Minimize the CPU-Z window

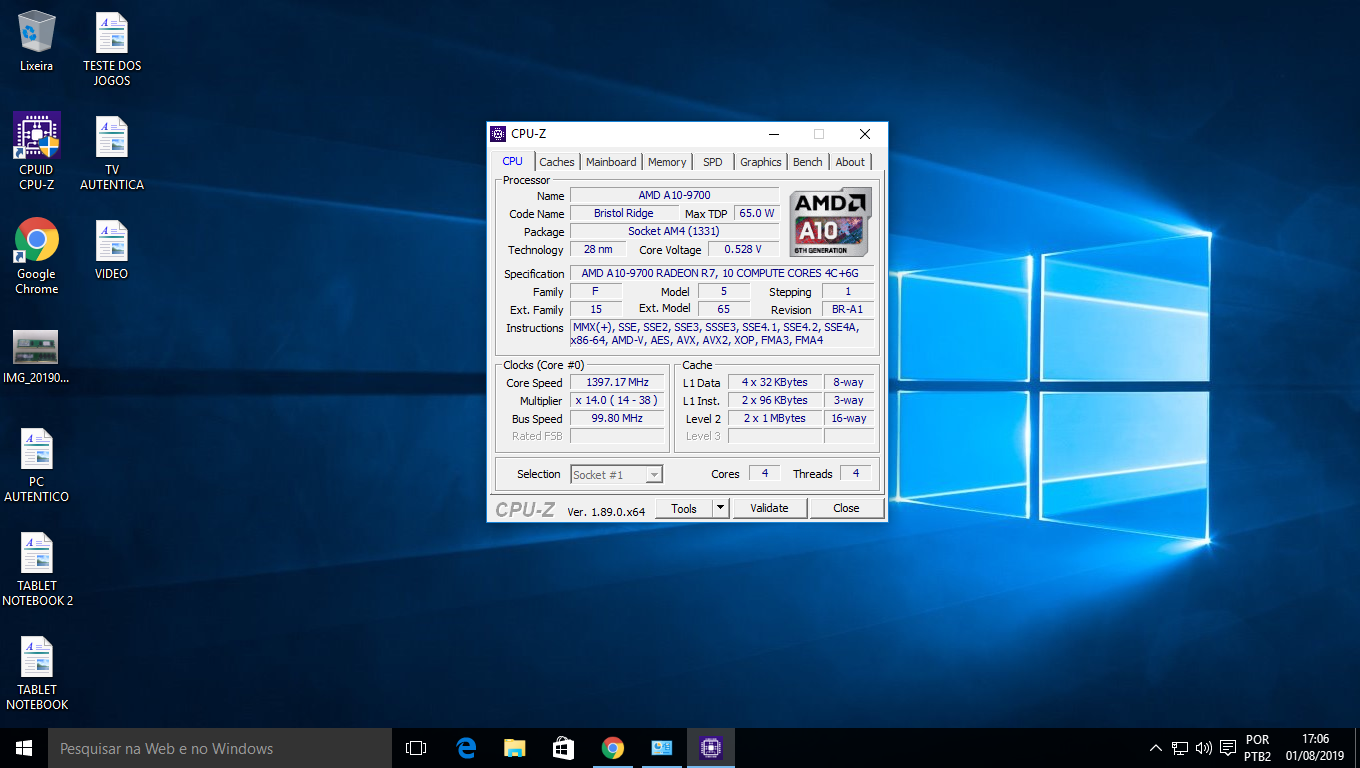(773, 134)
